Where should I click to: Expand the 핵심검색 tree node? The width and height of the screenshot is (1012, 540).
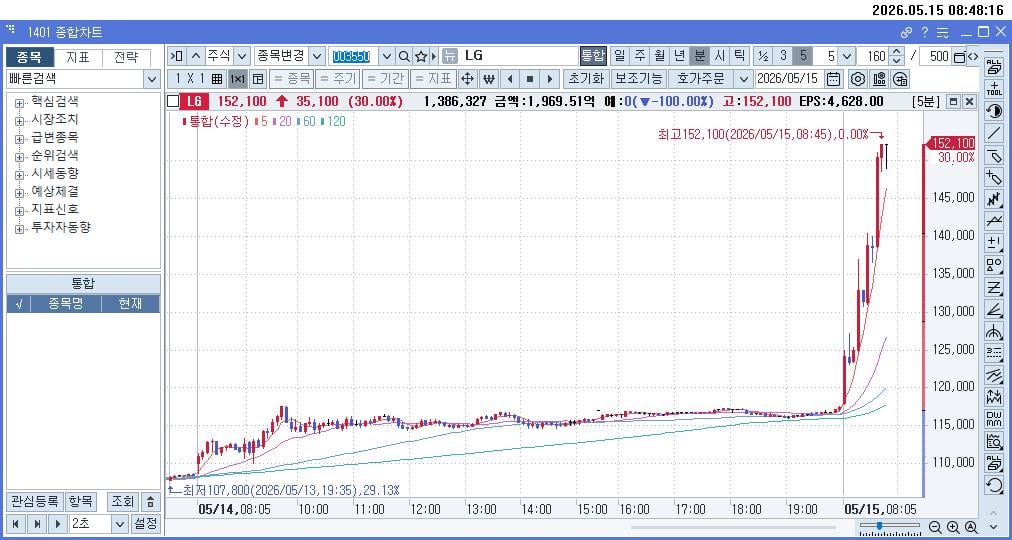[19, 103]
